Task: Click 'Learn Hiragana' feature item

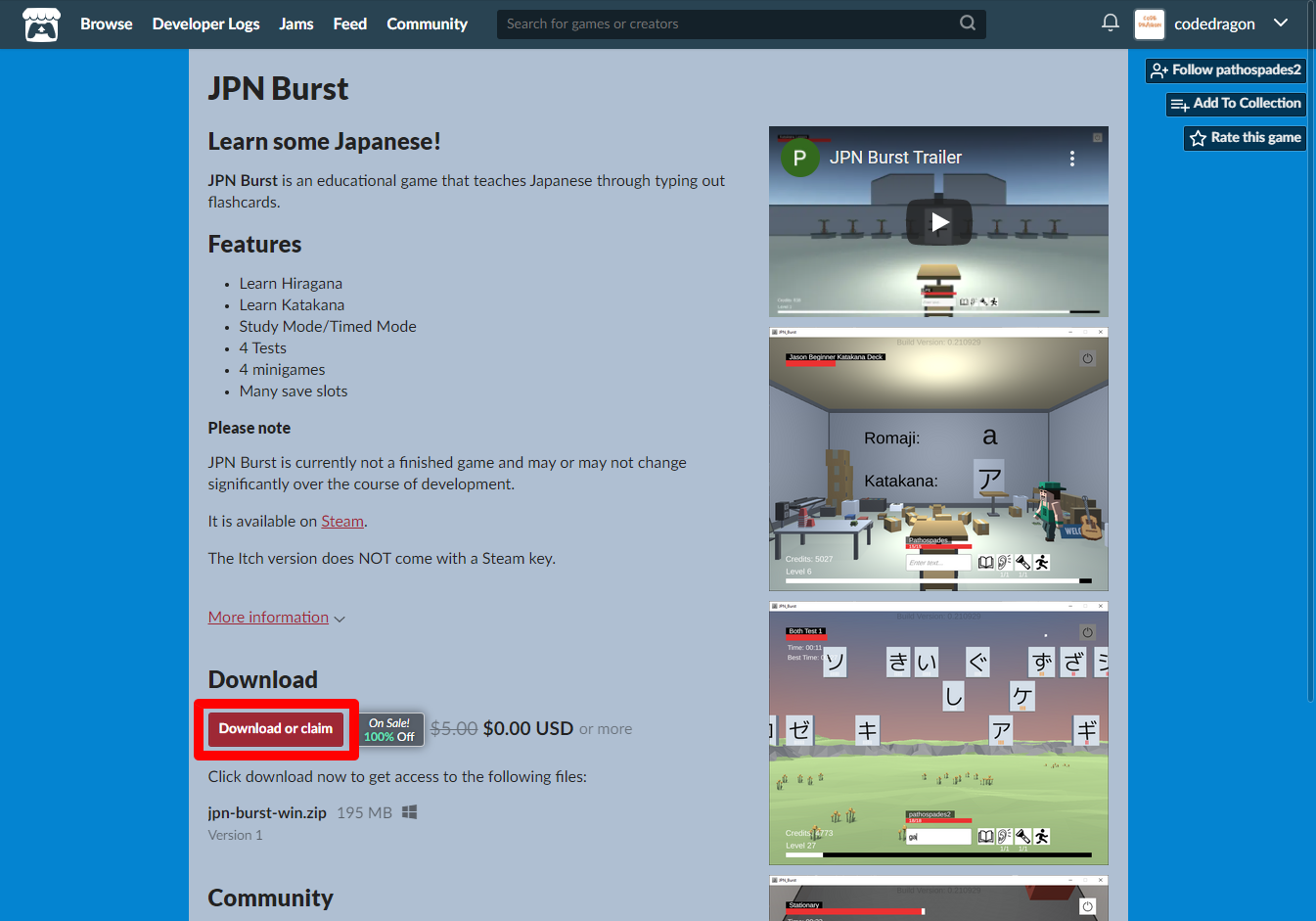Action: click(291, 284)
